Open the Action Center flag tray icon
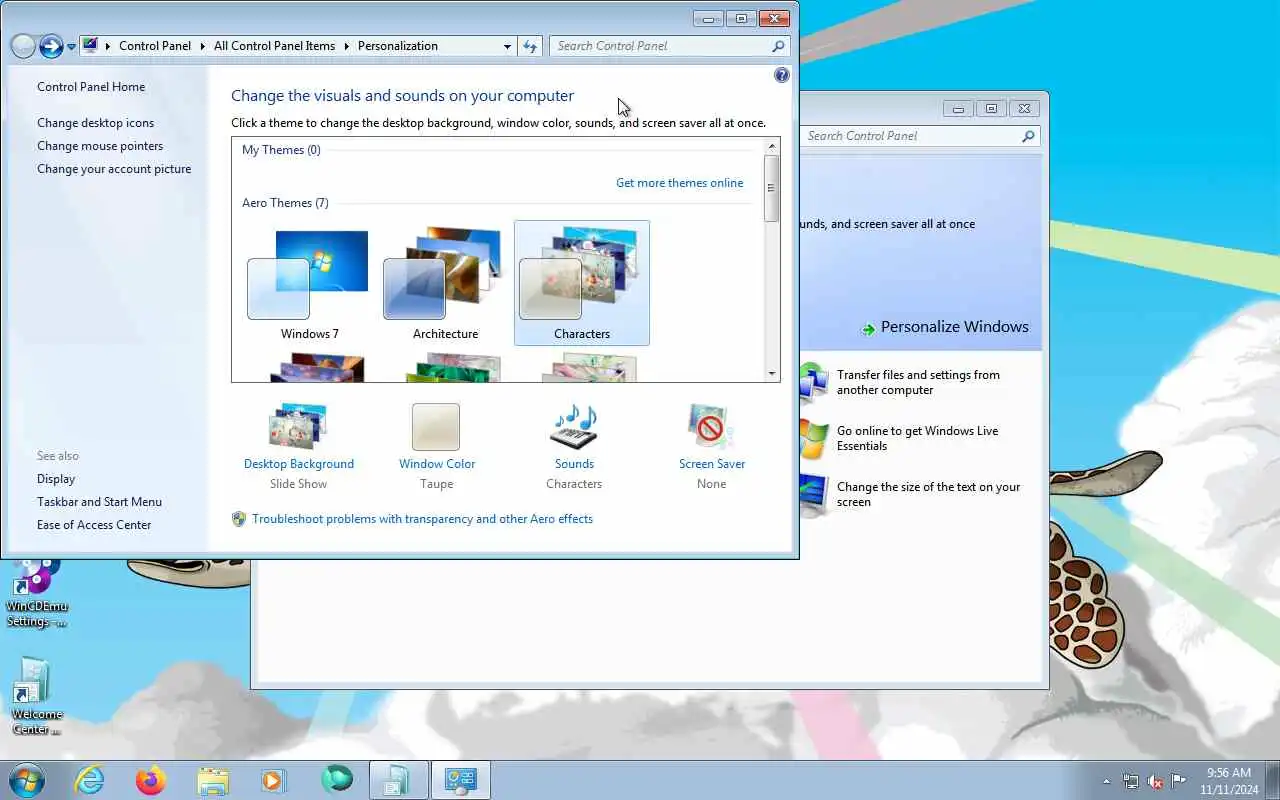Screen dimensions: 1280x800 tap(1179, 781)
